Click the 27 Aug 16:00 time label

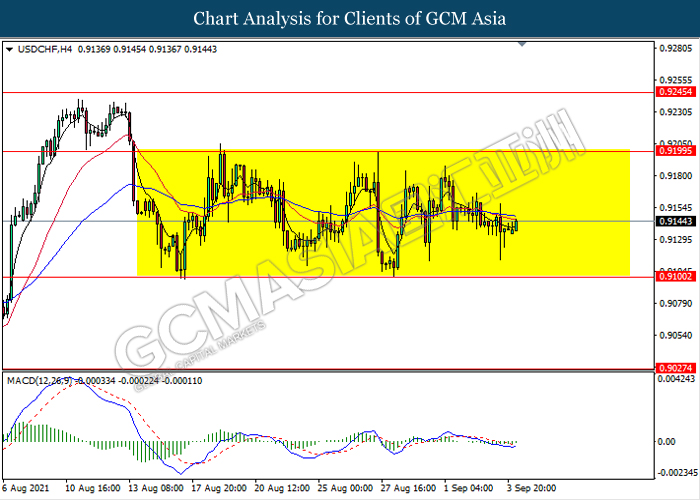pos(408,488)
